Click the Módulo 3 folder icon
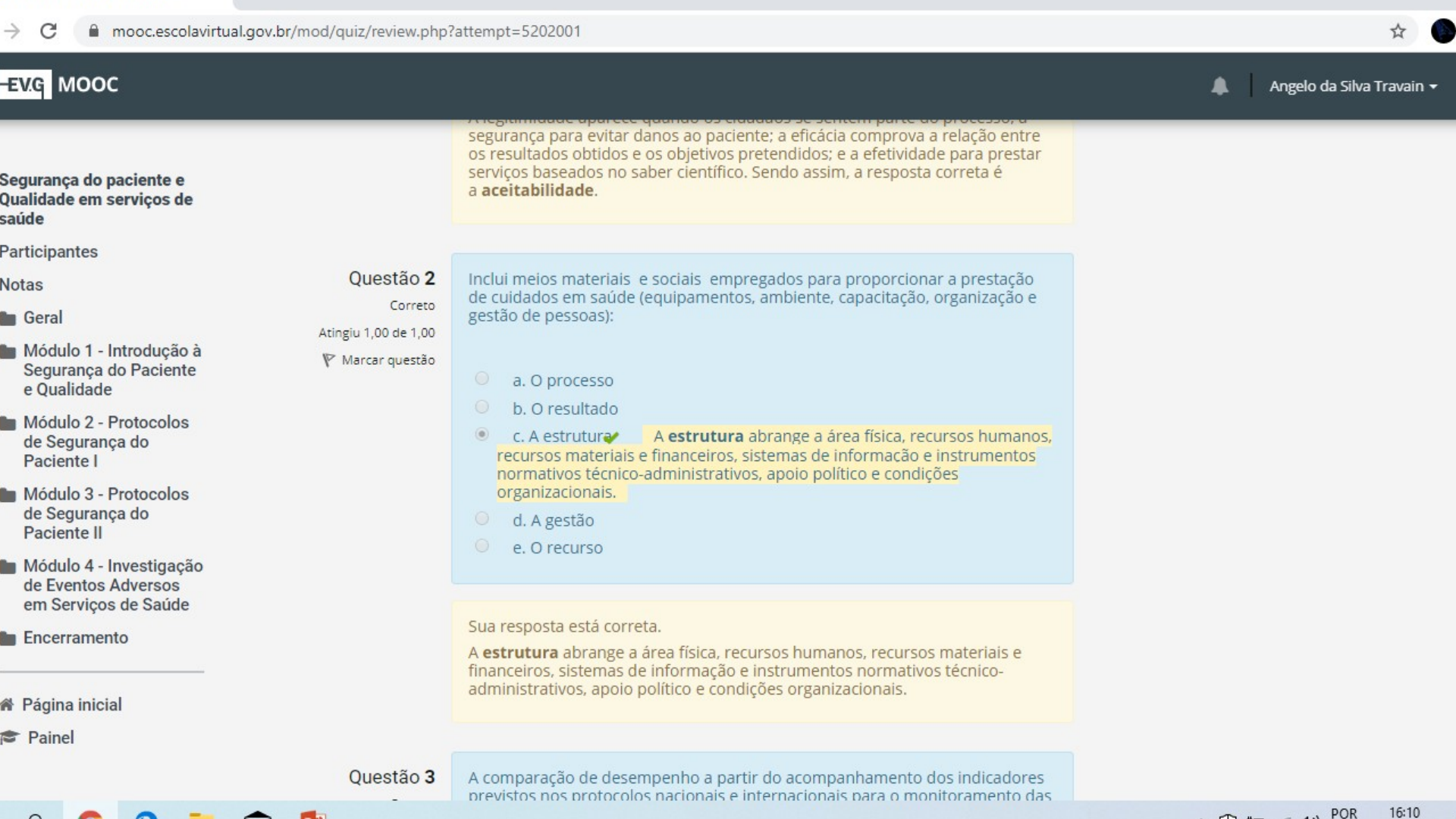1456x819 pixels. point(8,495)
